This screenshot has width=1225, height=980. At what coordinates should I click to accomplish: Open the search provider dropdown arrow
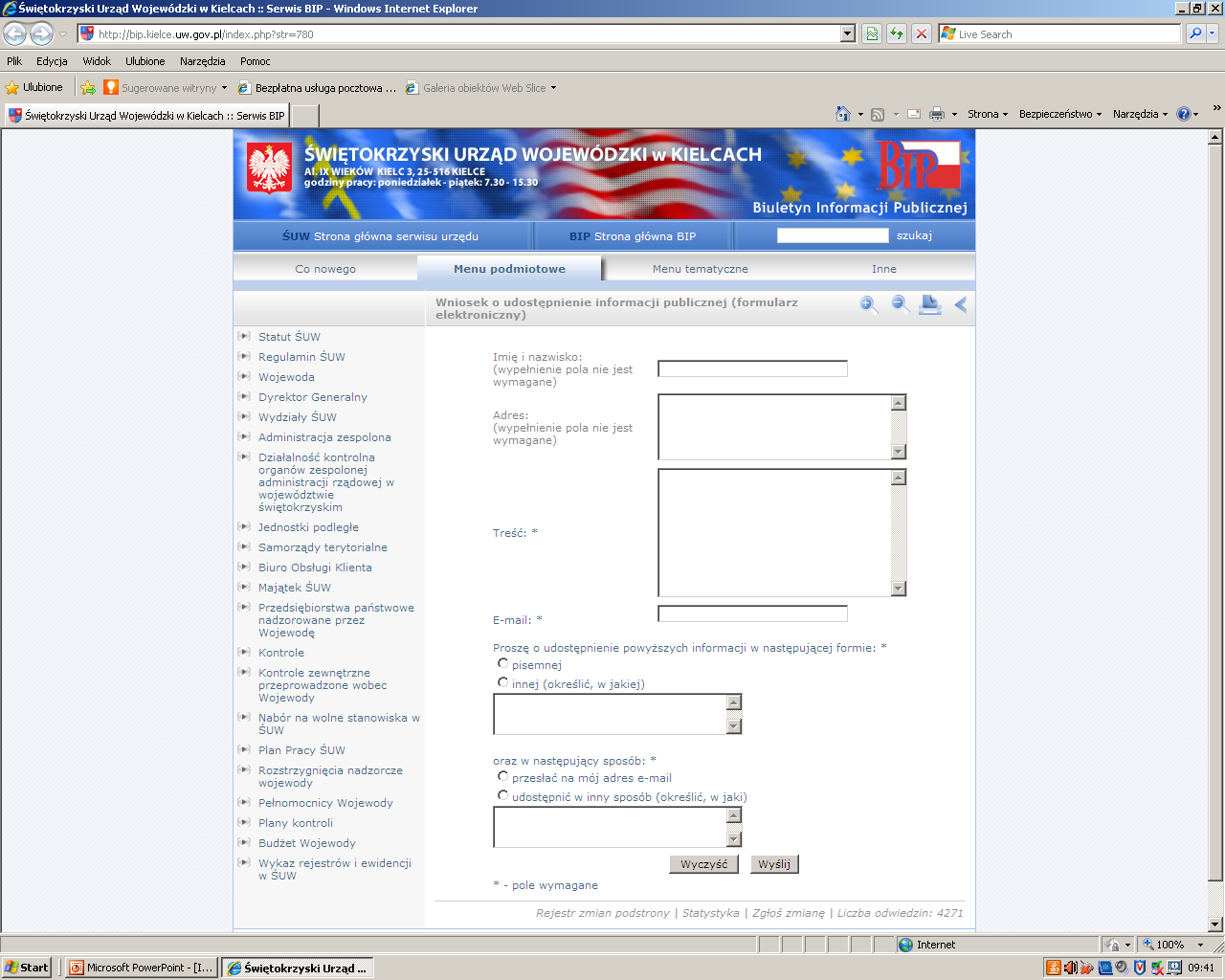point(1214,33)
